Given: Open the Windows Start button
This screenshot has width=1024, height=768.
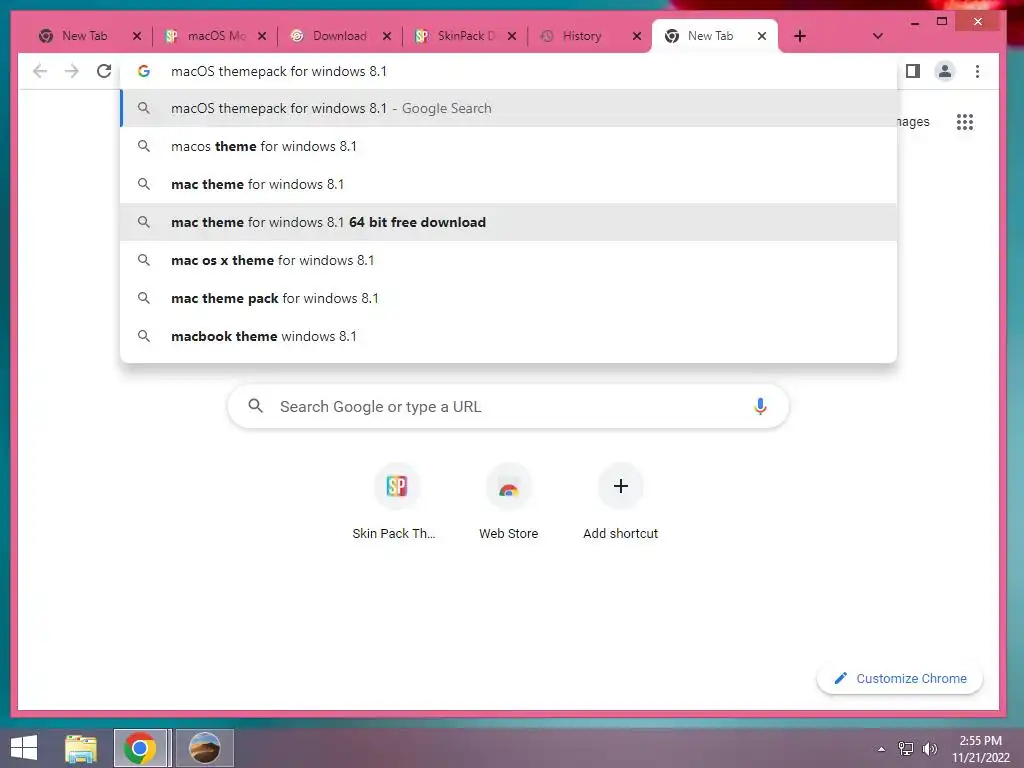Looking at the screenshot, I should [24, 748].
